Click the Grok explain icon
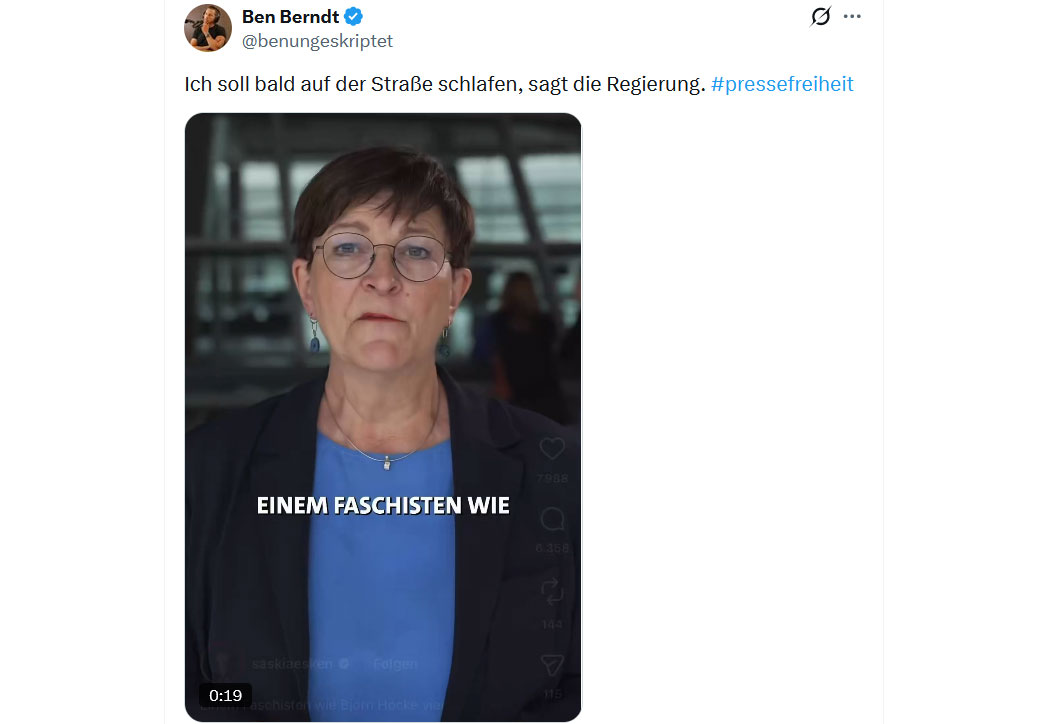The height and width of the screenshot is (724, 1050). tap(820, 16)
